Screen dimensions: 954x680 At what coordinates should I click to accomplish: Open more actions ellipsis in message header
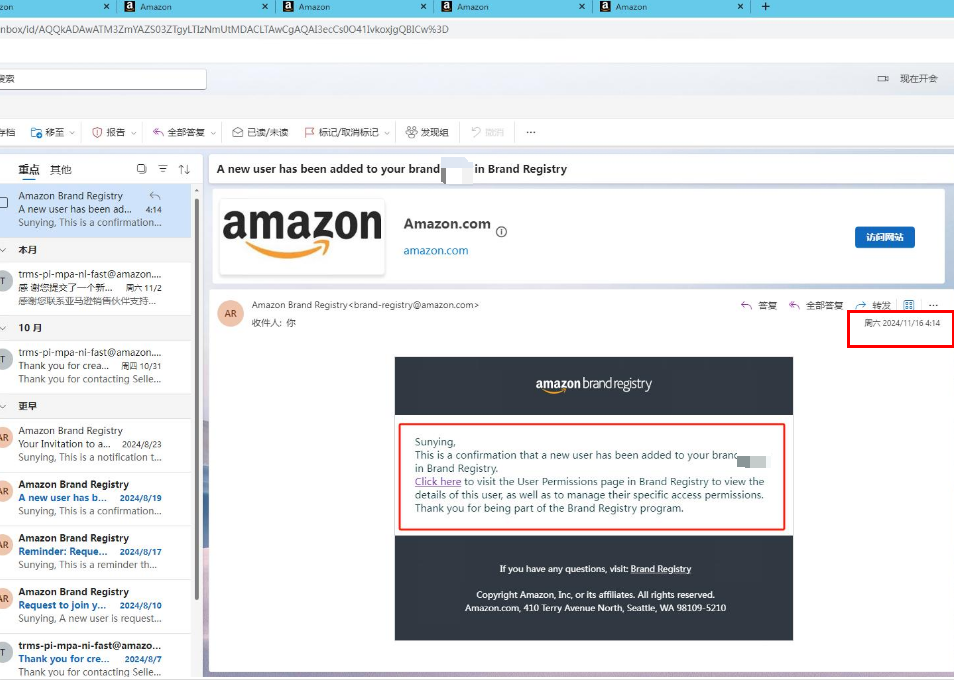pos(933,305)
